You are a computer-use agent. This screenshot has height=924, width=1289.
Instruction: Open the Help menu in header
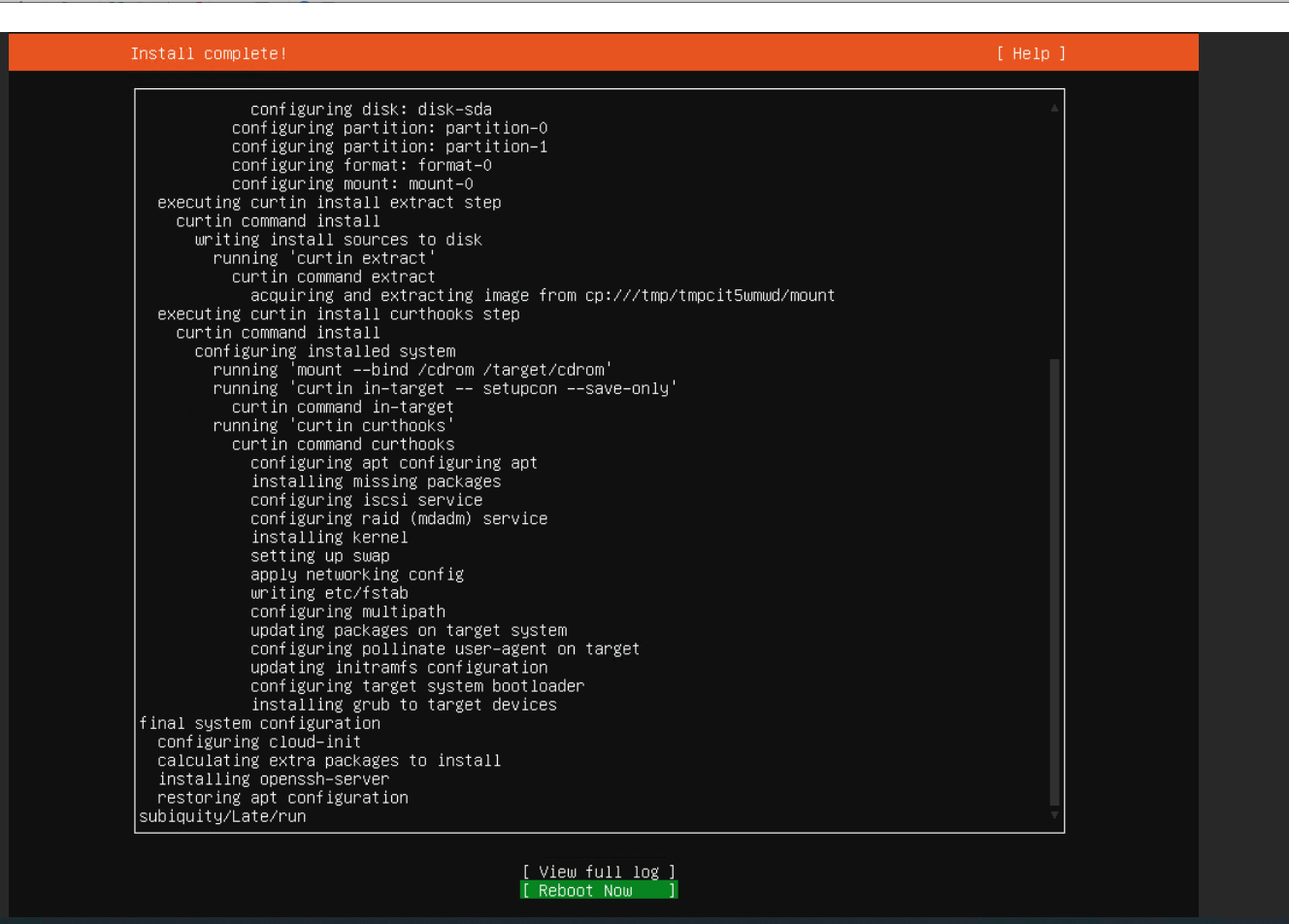coord(1031,54)
